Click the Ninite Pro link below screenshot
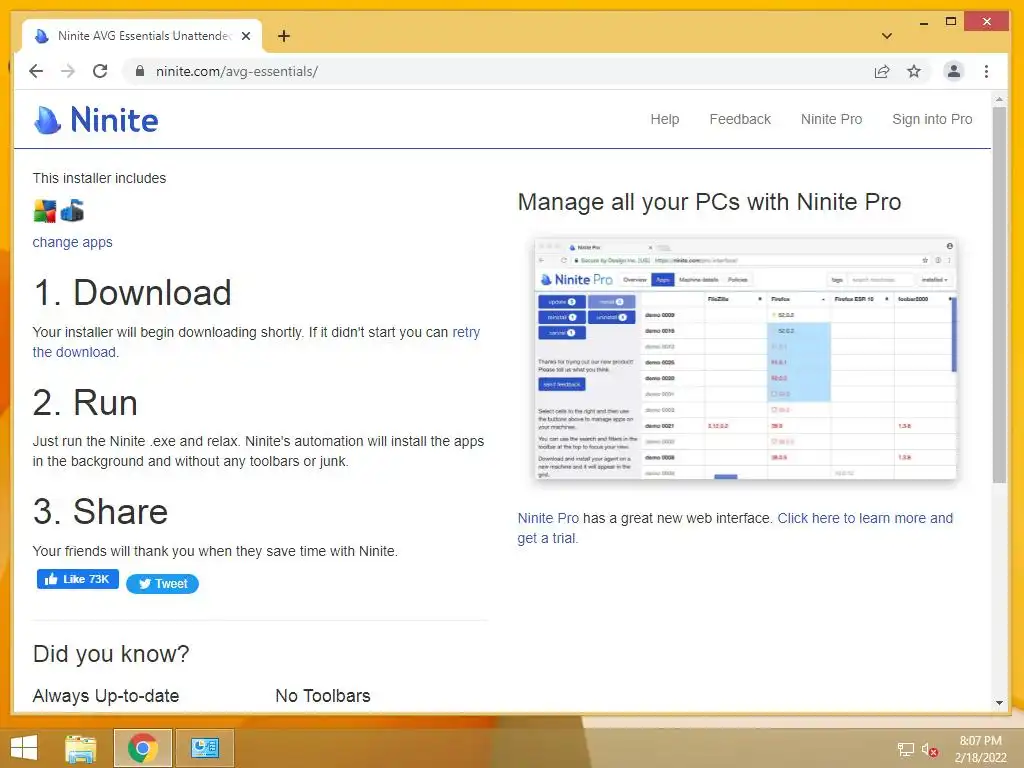 click(x=548, y=519)
